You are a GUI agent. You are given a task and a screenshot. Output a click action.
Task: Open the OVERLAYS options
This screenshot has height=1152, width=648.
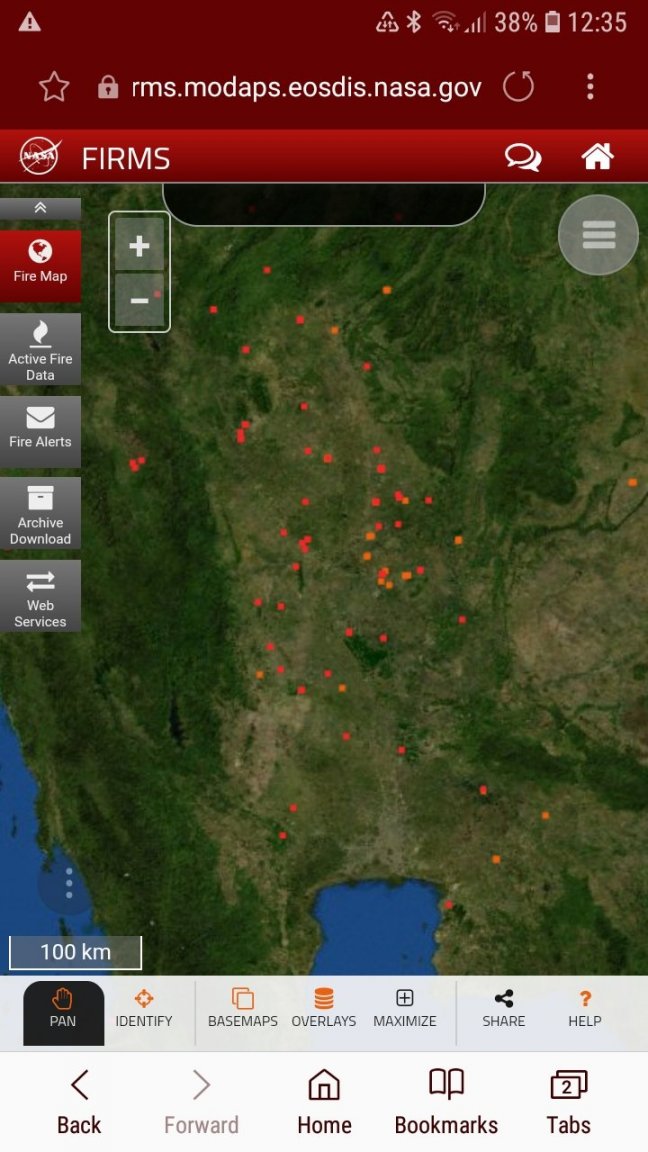pyautogui.click(x=324, y=1008)
